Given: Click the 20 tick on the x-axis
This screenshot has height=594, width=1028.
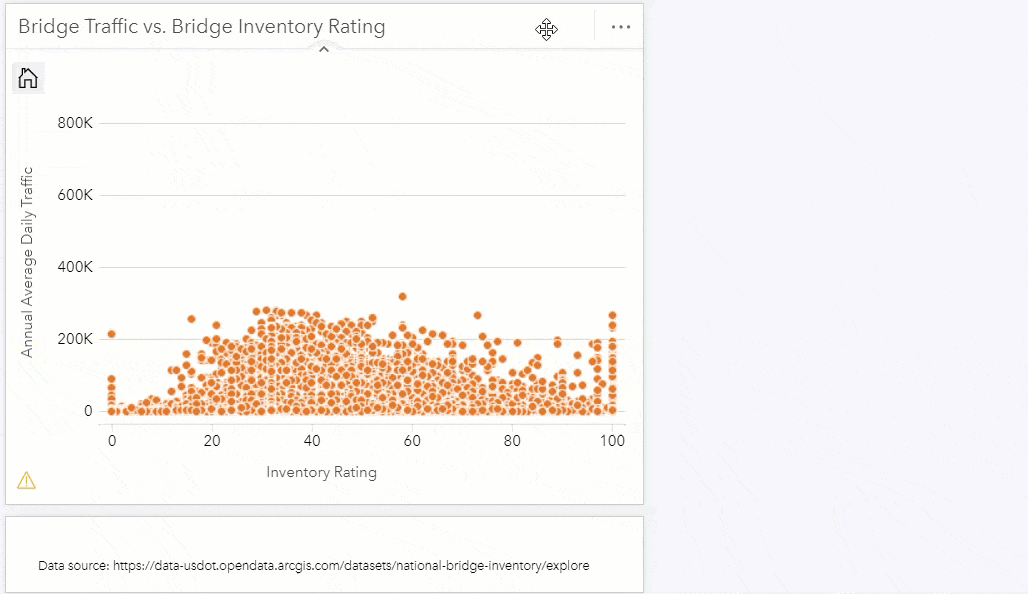Looking at the screenshot, I should 212,440.
